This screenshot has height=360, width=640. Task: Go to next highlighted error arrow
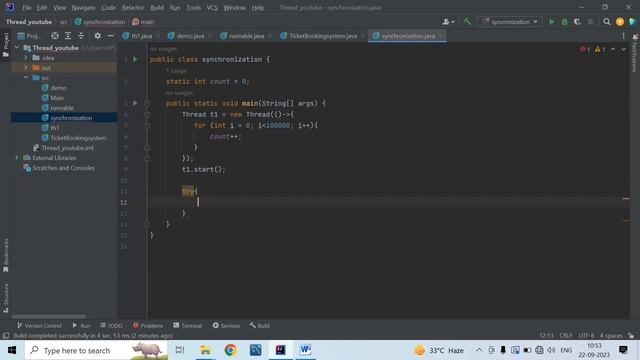pos(623,49)
